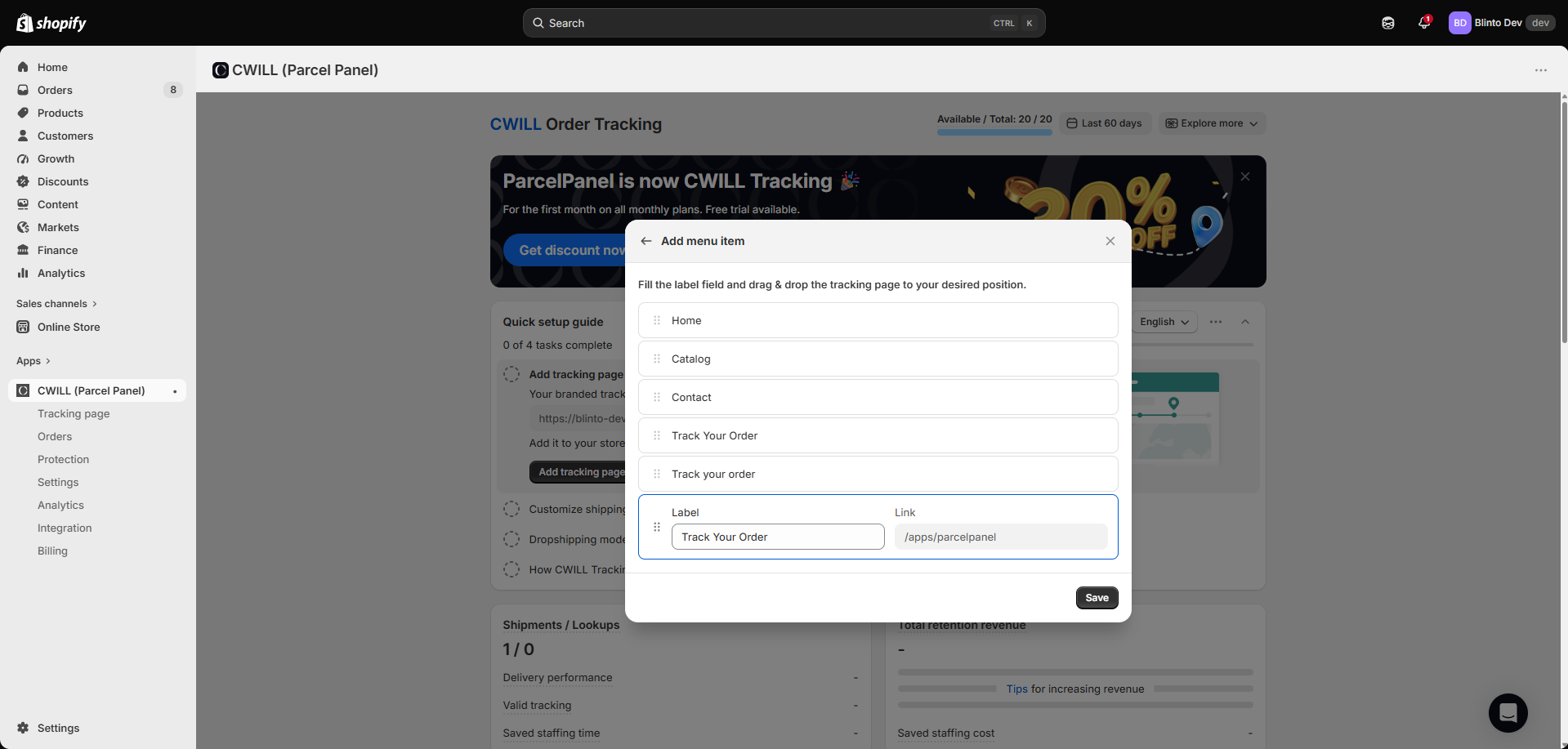
Task: Click the drag handle beside Home menu item
Action: [657, 320]
